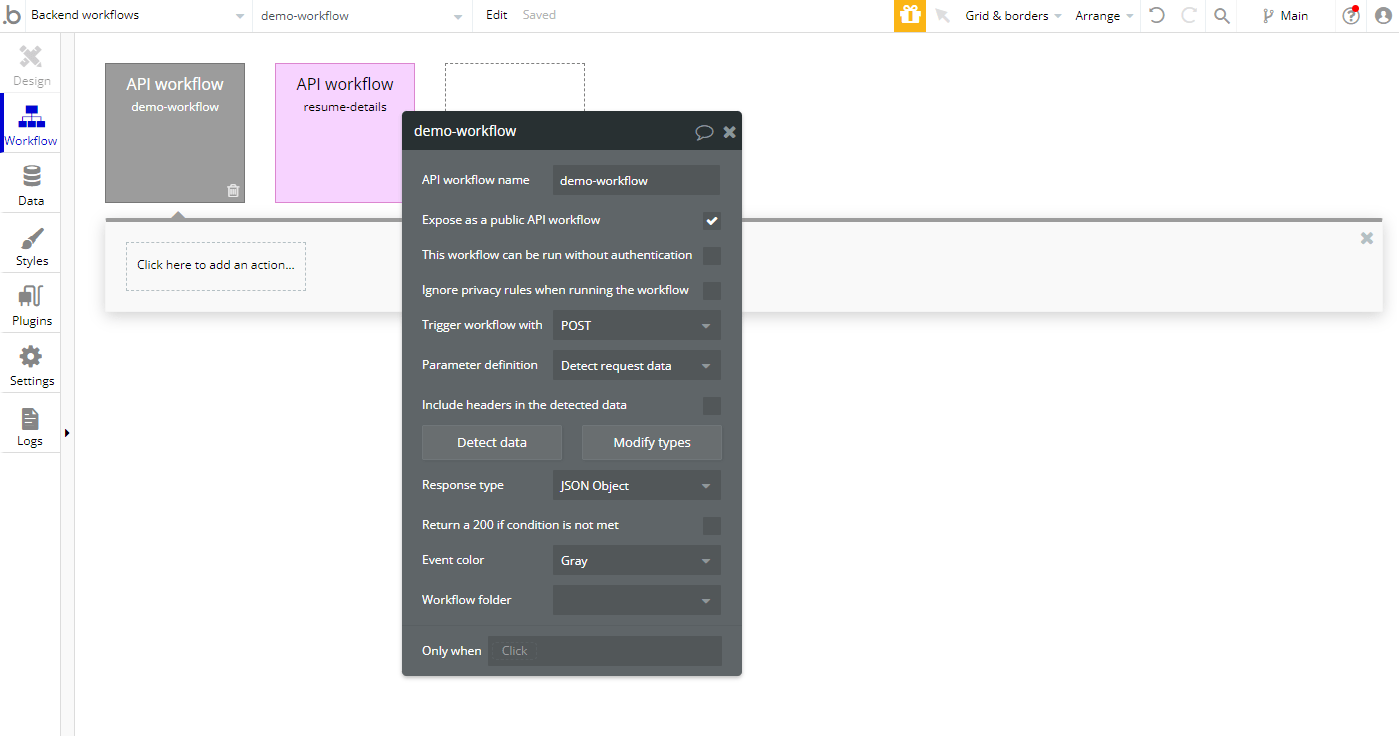
Task: Click the orange gift icon
Action: pyautogui.click(x=909, y=15)
